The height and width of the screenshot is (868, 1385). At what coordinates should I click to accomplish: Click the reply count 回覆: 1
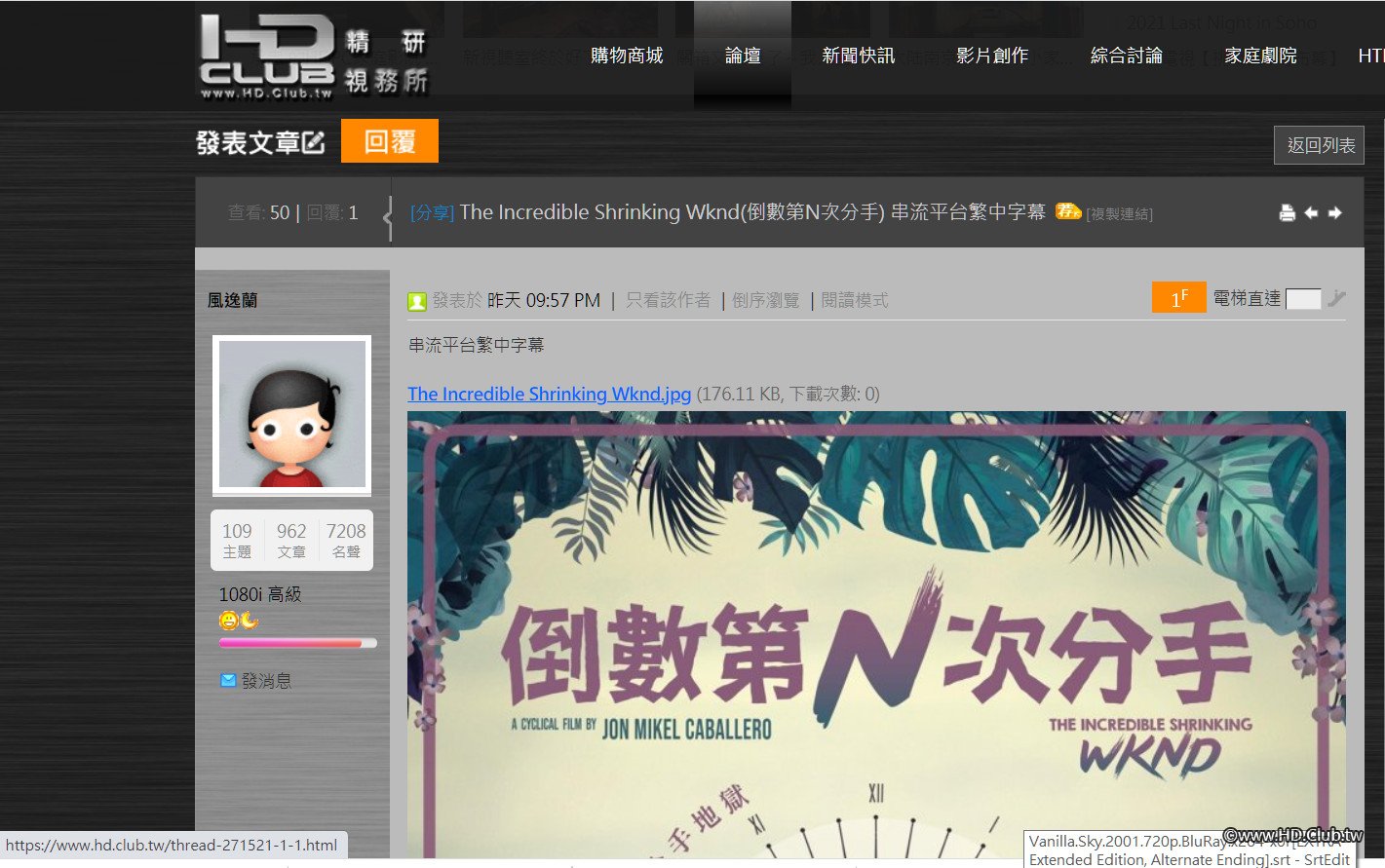[x=332, y=212]
